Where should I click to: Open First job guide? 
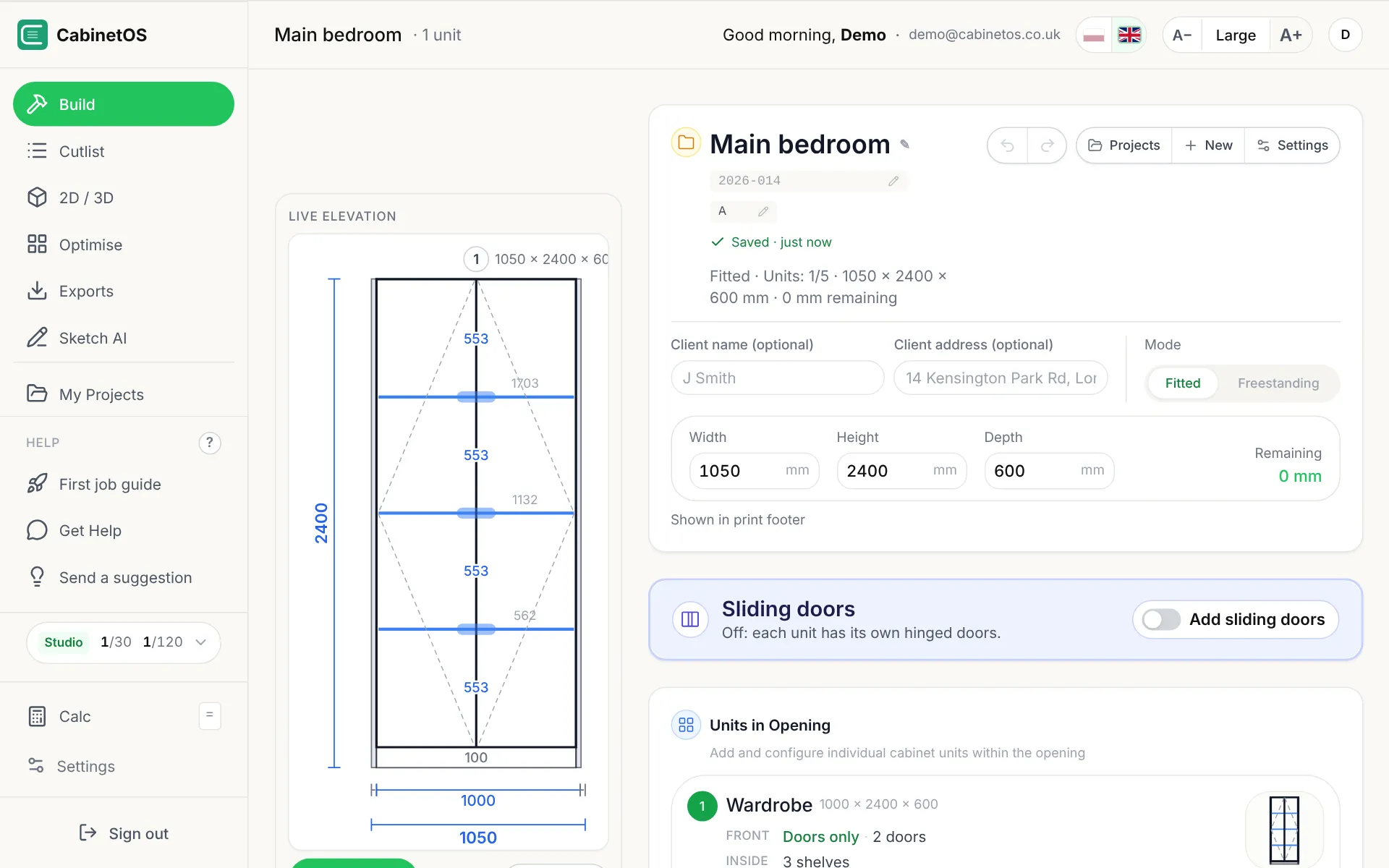tap(124, 484)
